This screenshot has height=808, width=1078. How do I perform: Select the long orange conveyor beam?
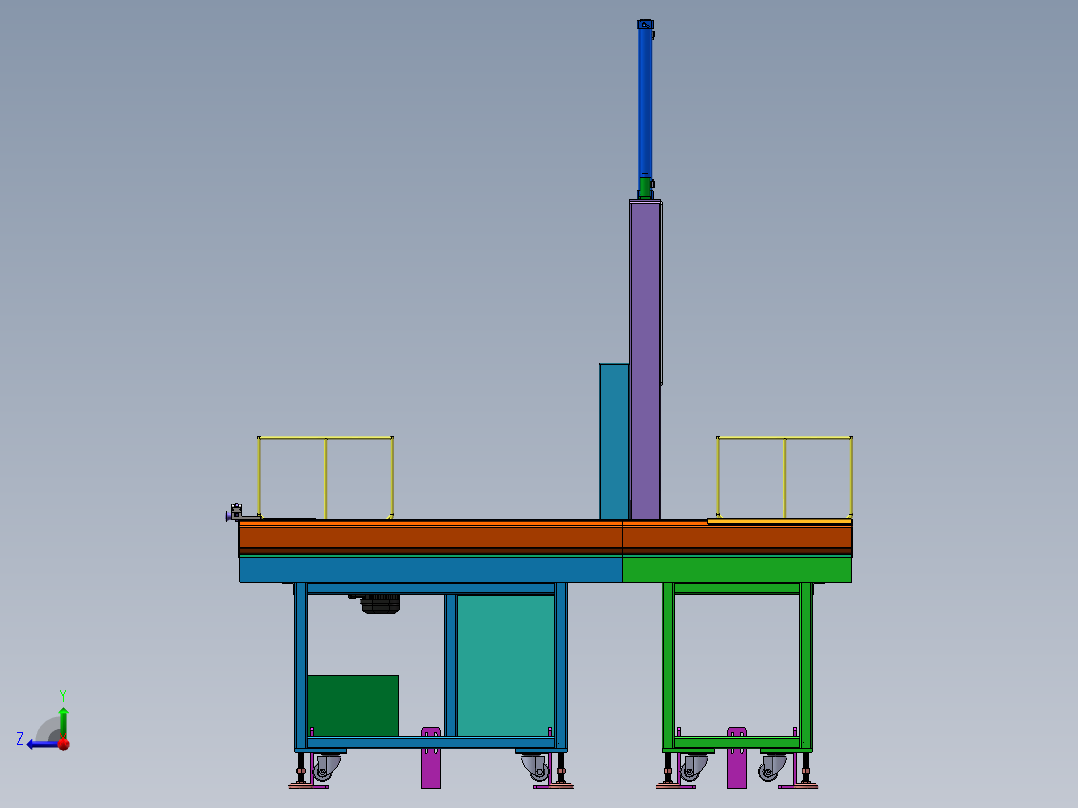coord(545,538)
